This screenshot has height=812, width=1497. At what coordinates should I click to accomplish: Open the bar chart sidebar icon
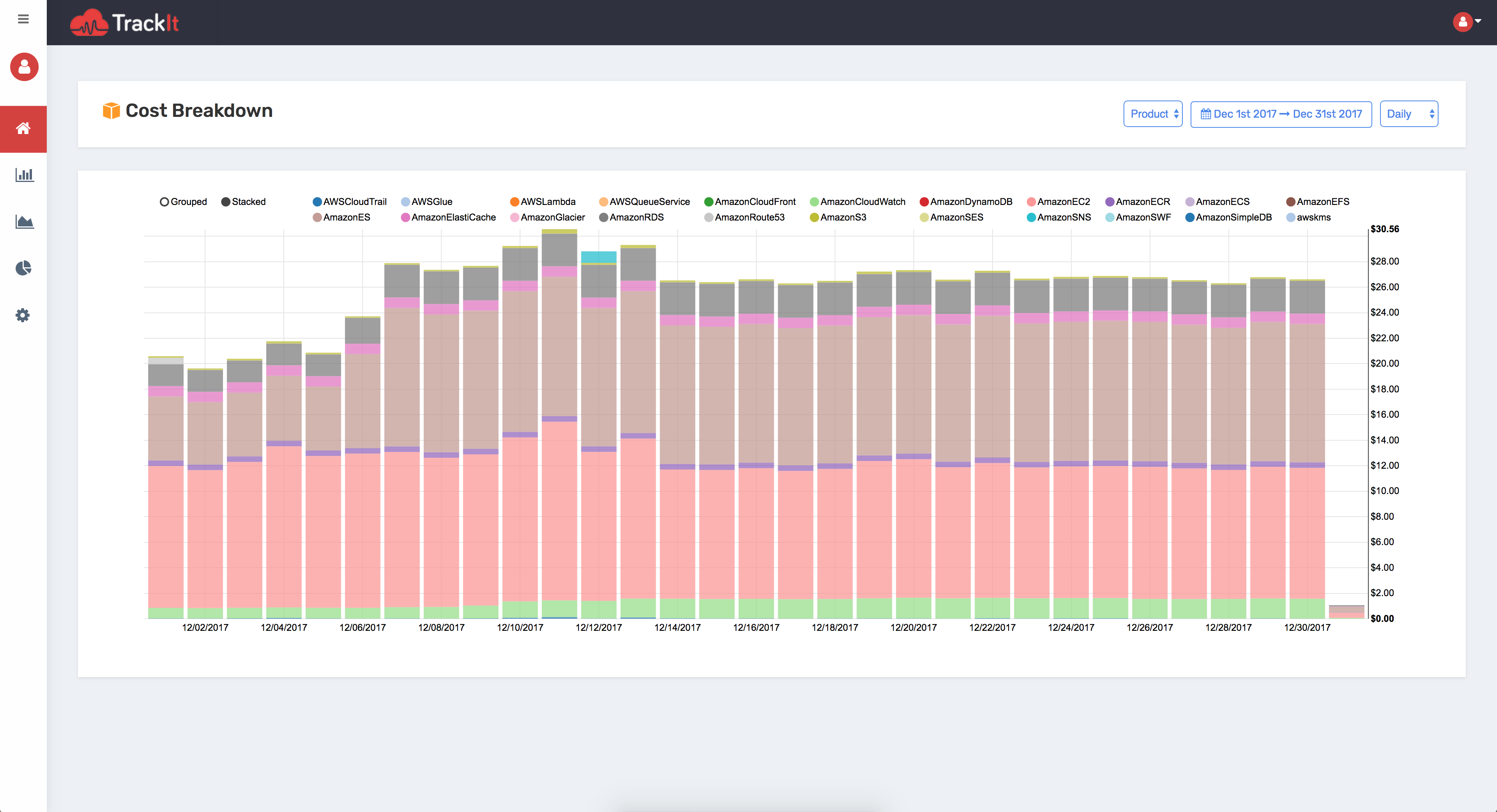[24, 175]
